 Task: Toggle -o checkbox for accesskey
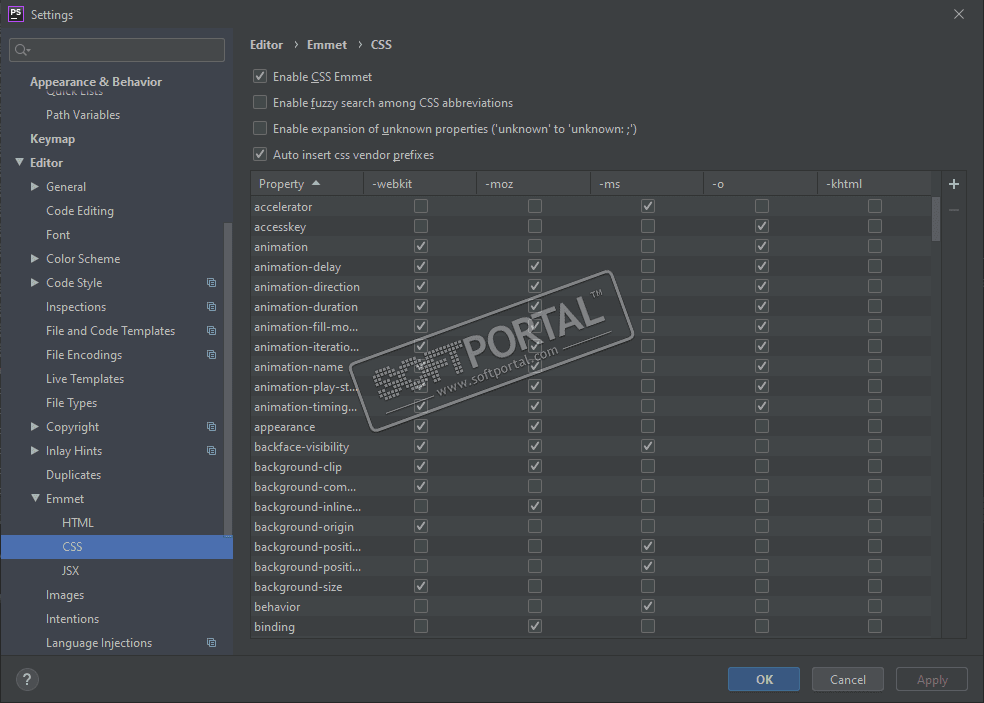point(762,226)
